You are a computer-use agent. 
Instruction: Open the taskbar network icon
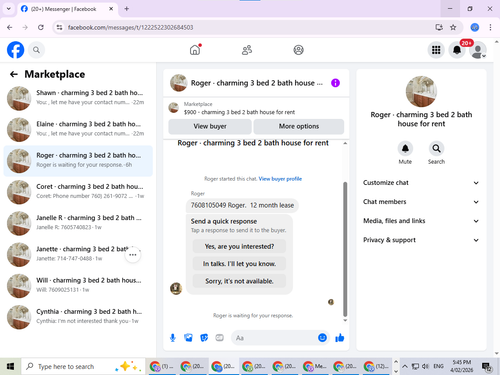coord(415,366)
